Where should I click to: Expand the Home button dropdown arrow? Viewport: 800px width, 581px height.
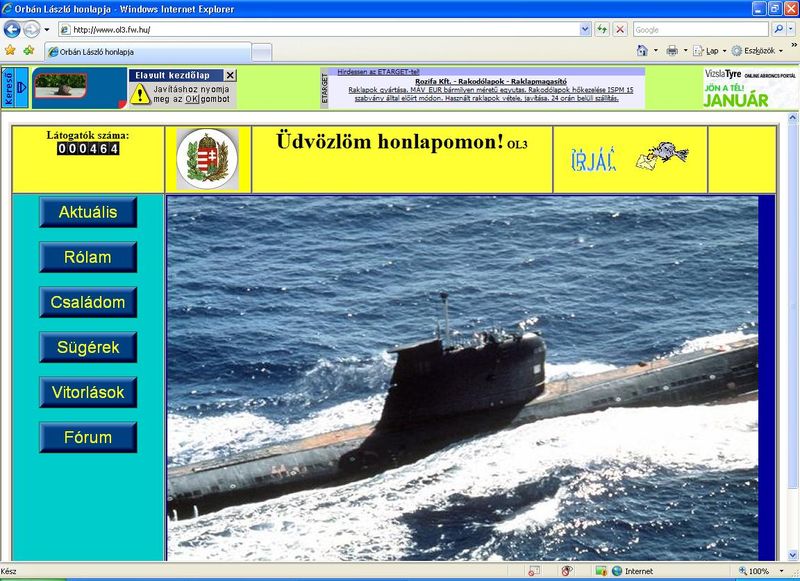click(x=656, y=50)
